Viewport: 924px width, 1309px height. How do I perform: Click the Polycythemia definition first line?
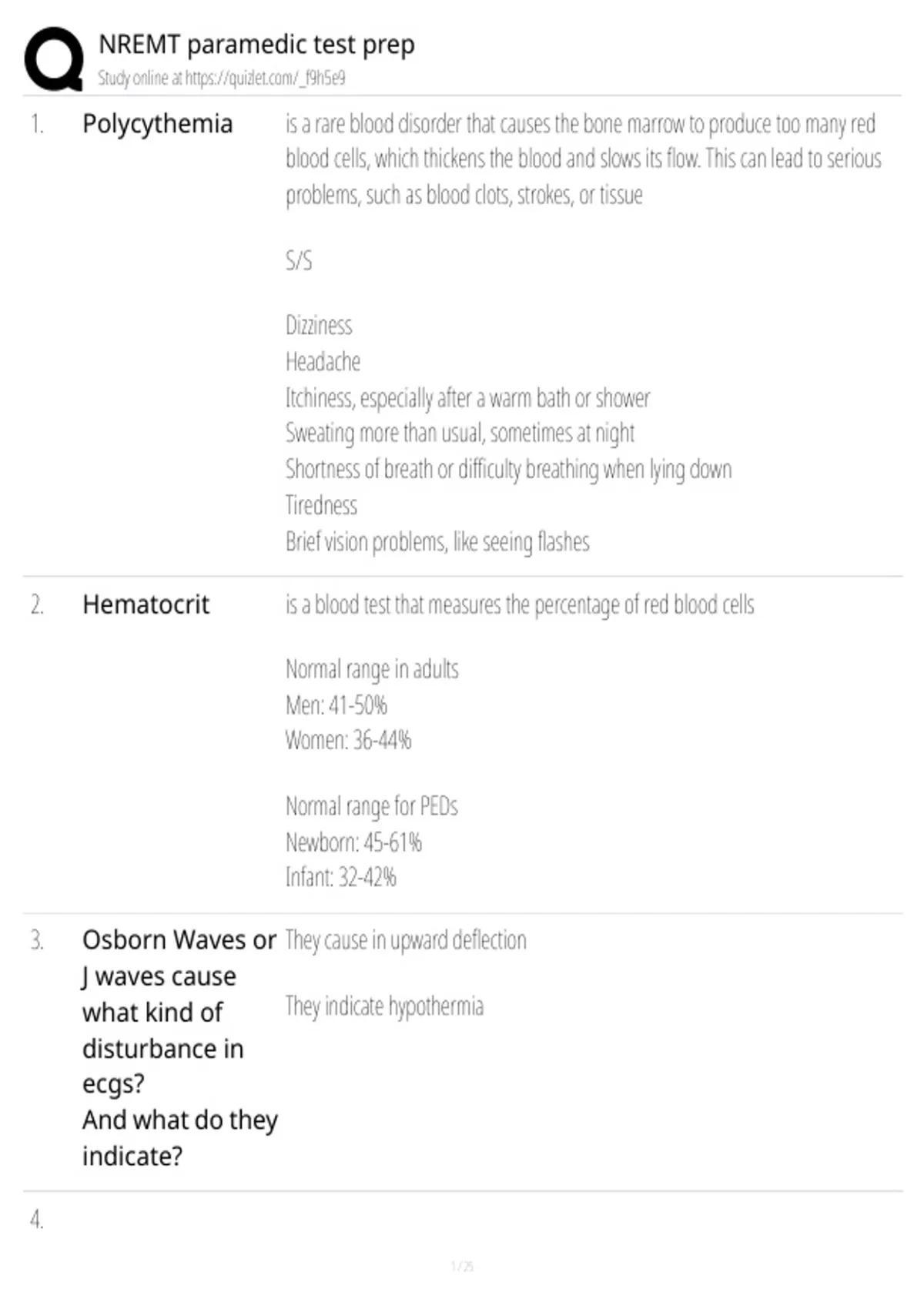pos(581,124)
